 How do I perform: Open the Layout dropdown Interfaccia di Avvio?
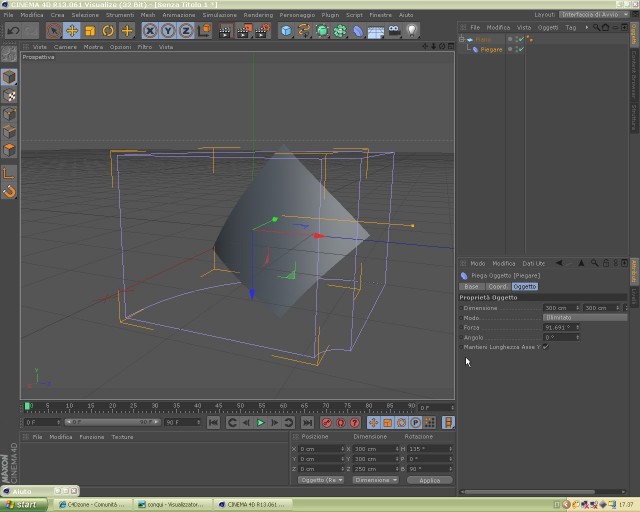coord(594,14)
